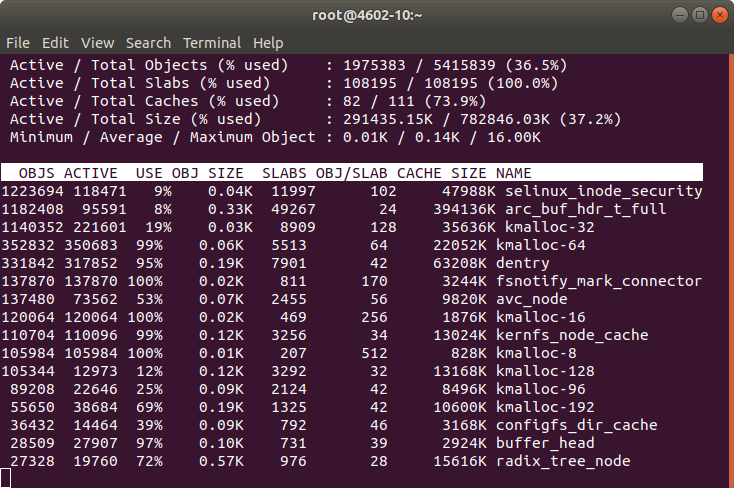
Task: Click the 0.33K object size value
Action: pos(230,209)
